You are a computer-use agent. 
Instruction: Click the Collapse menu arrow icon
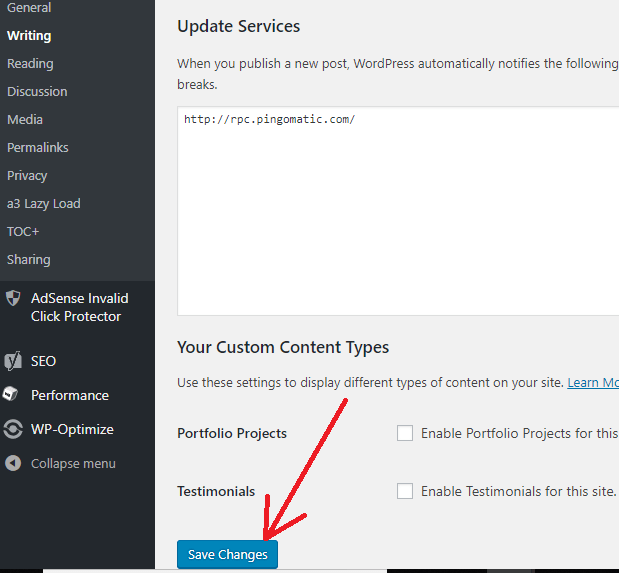(x=13, y=463)
